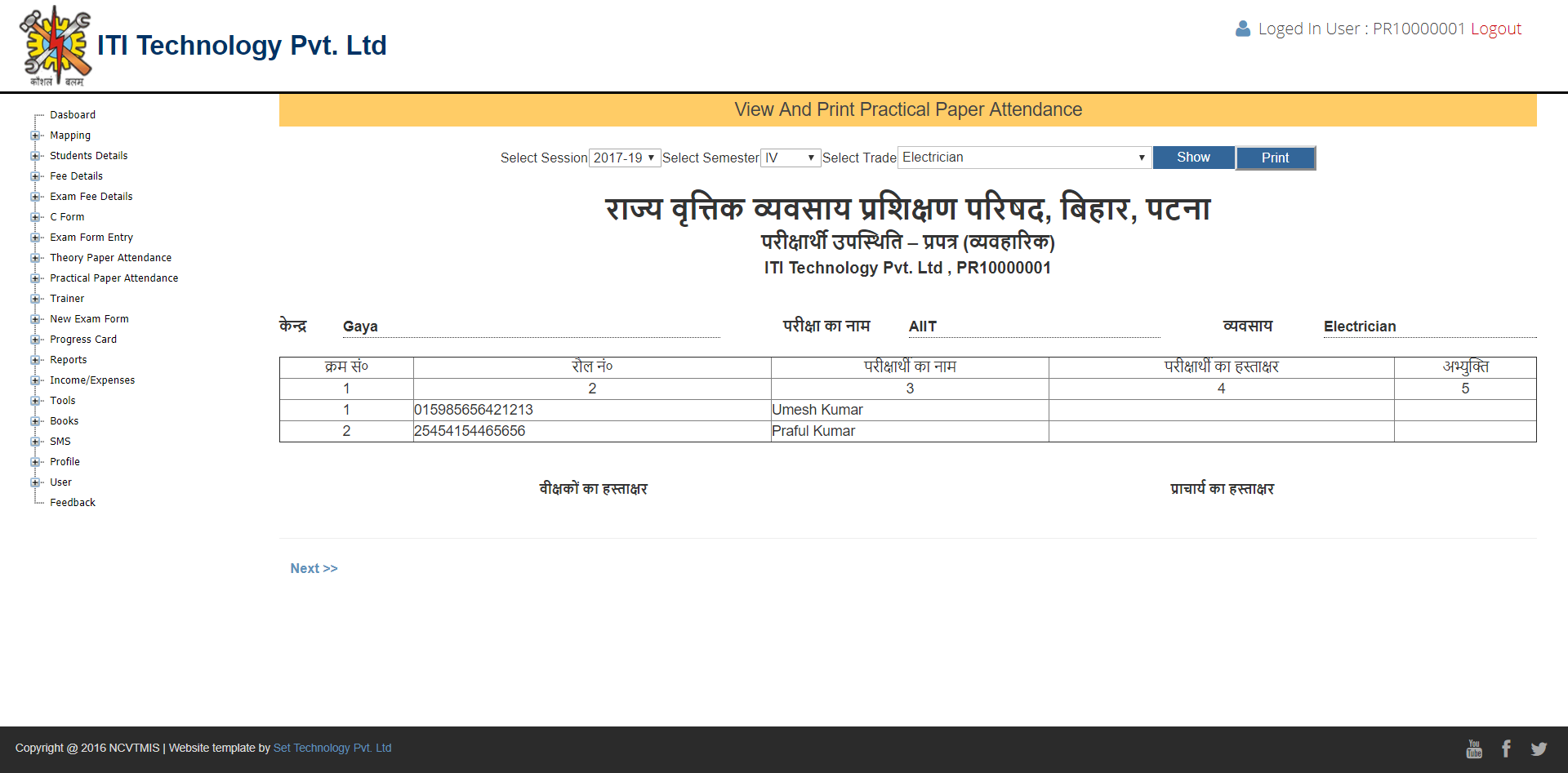1568x773 pixels.
Task: Open the Twitter bird icon
Action: point(1539,749)
